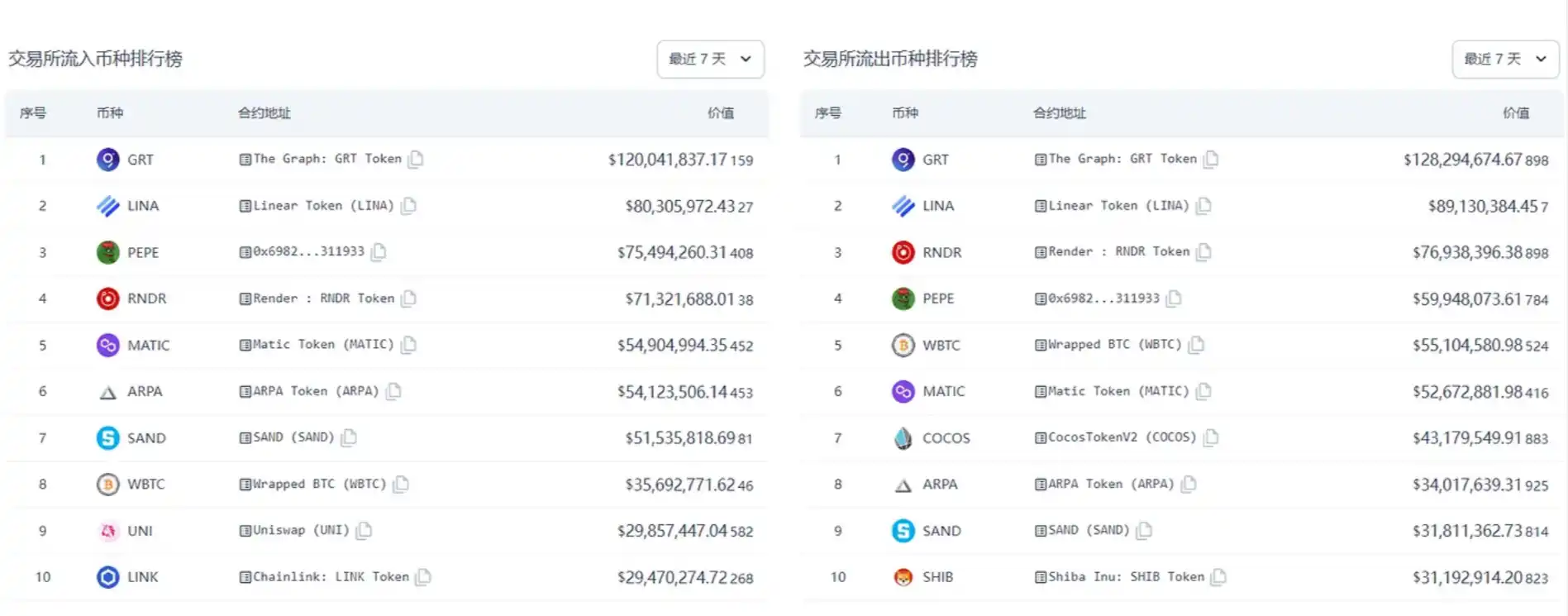The width and height of the screenshot is (1568, 616).
Task: Open inflow ranking time range dropdown
Action: pos(710,60)
